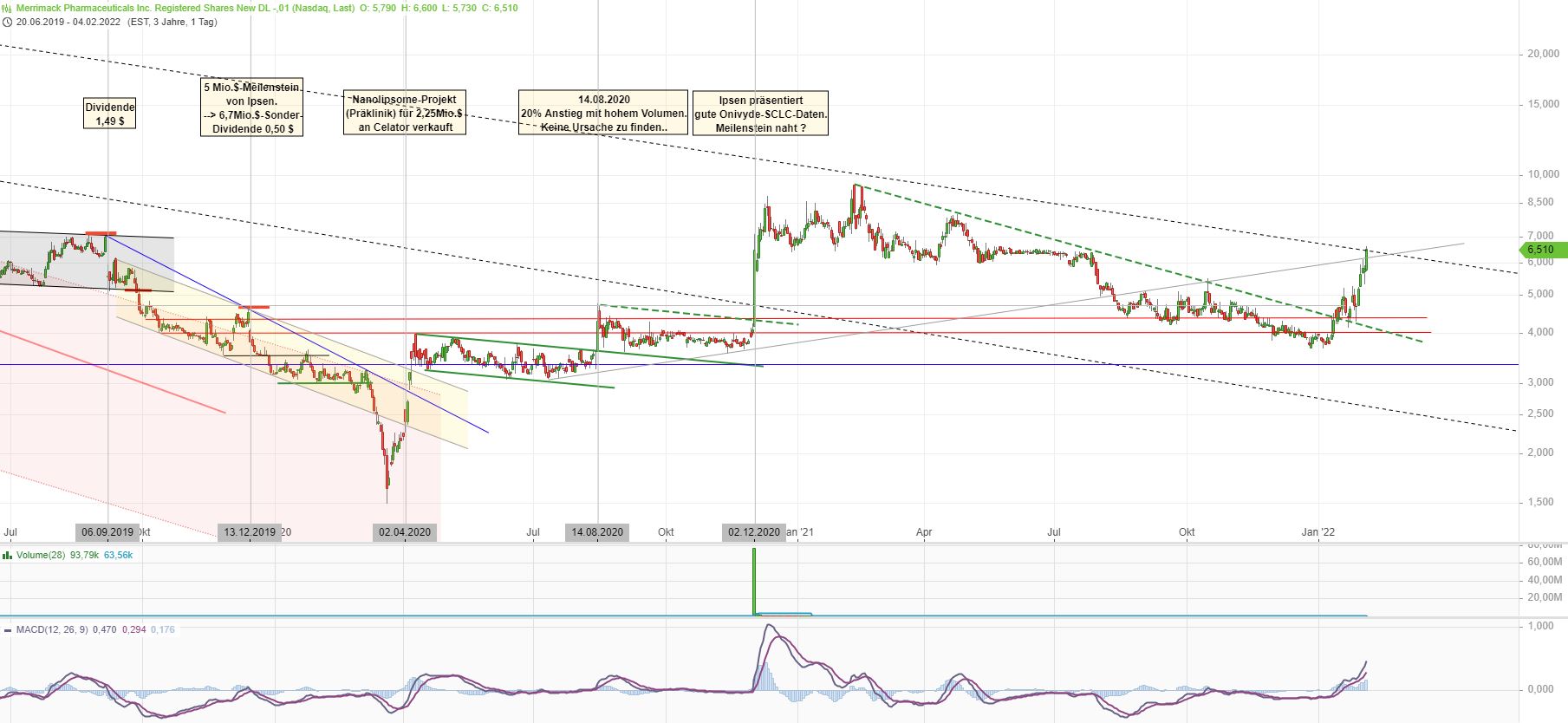Click the Volume indicator bar-chart icon
The width and height of the screenshot is (1568, 723).
coord(7,555)
